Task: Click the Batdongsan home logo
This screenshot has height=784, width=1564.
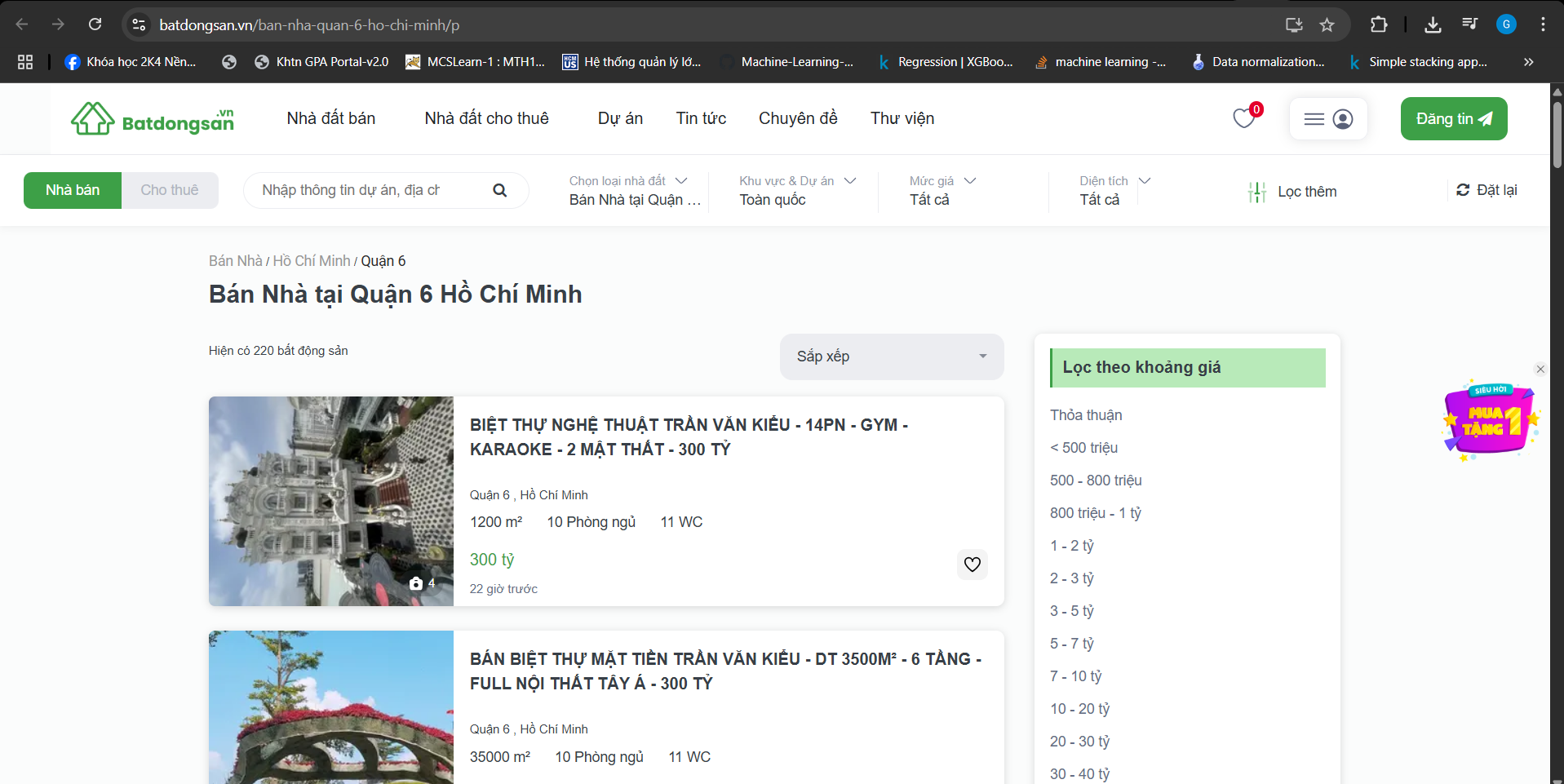Action: [153, 119]
